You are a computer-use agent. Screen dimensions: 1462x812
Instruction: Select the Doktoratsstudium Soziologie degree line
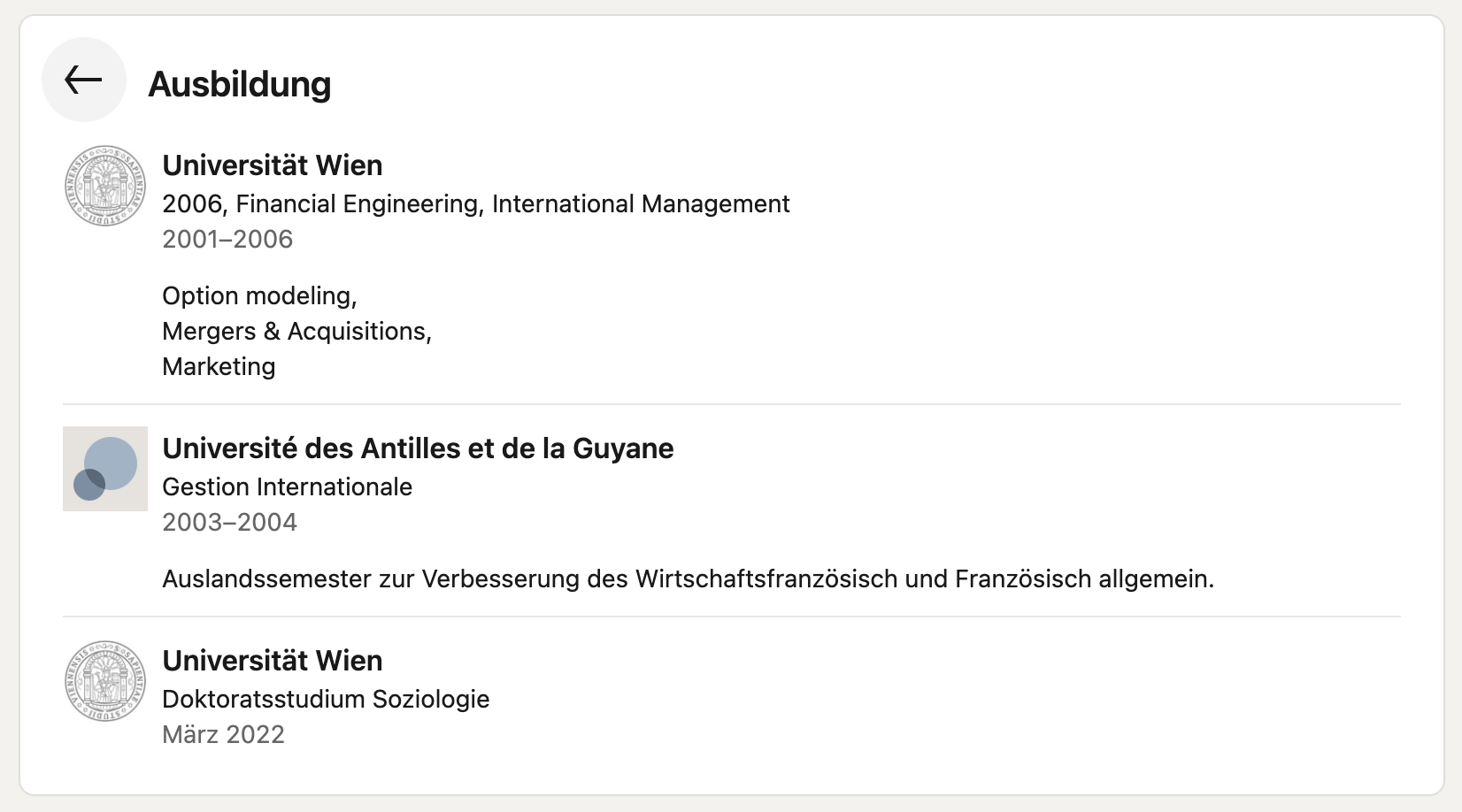pyautogui.click(x=326, y=699)
